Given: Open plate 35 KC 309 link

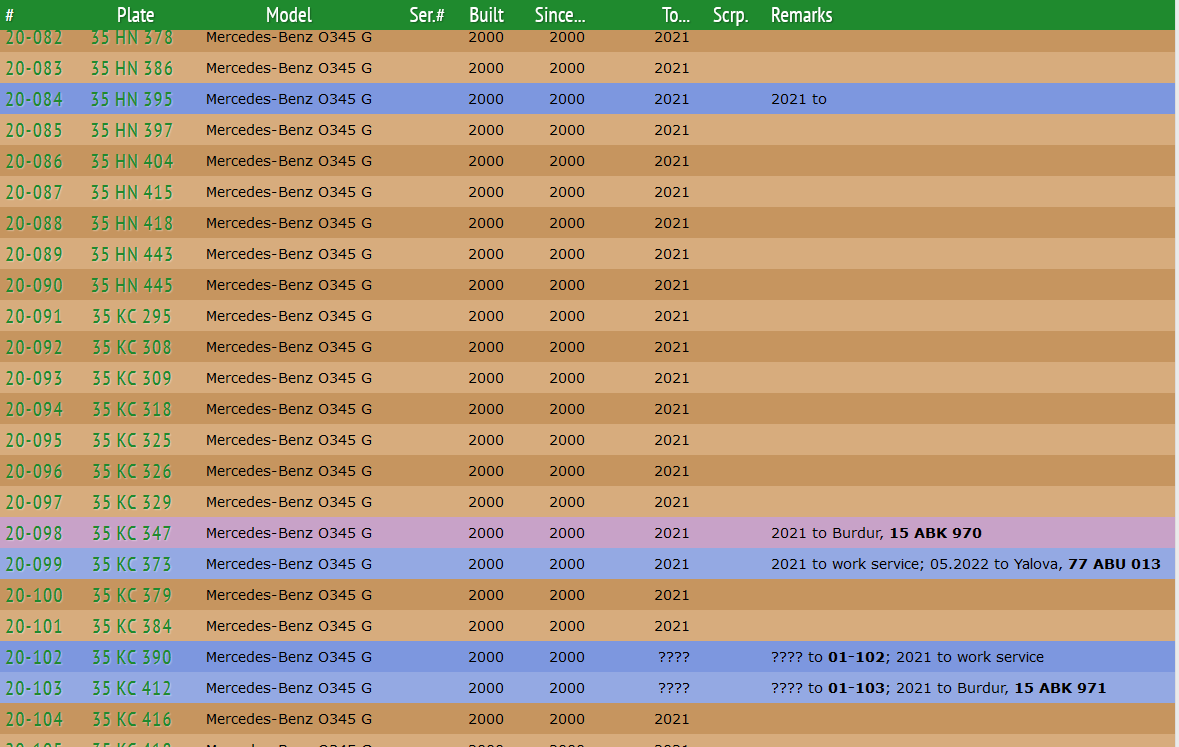Looking at the screenshot, I should coord(132,378).
